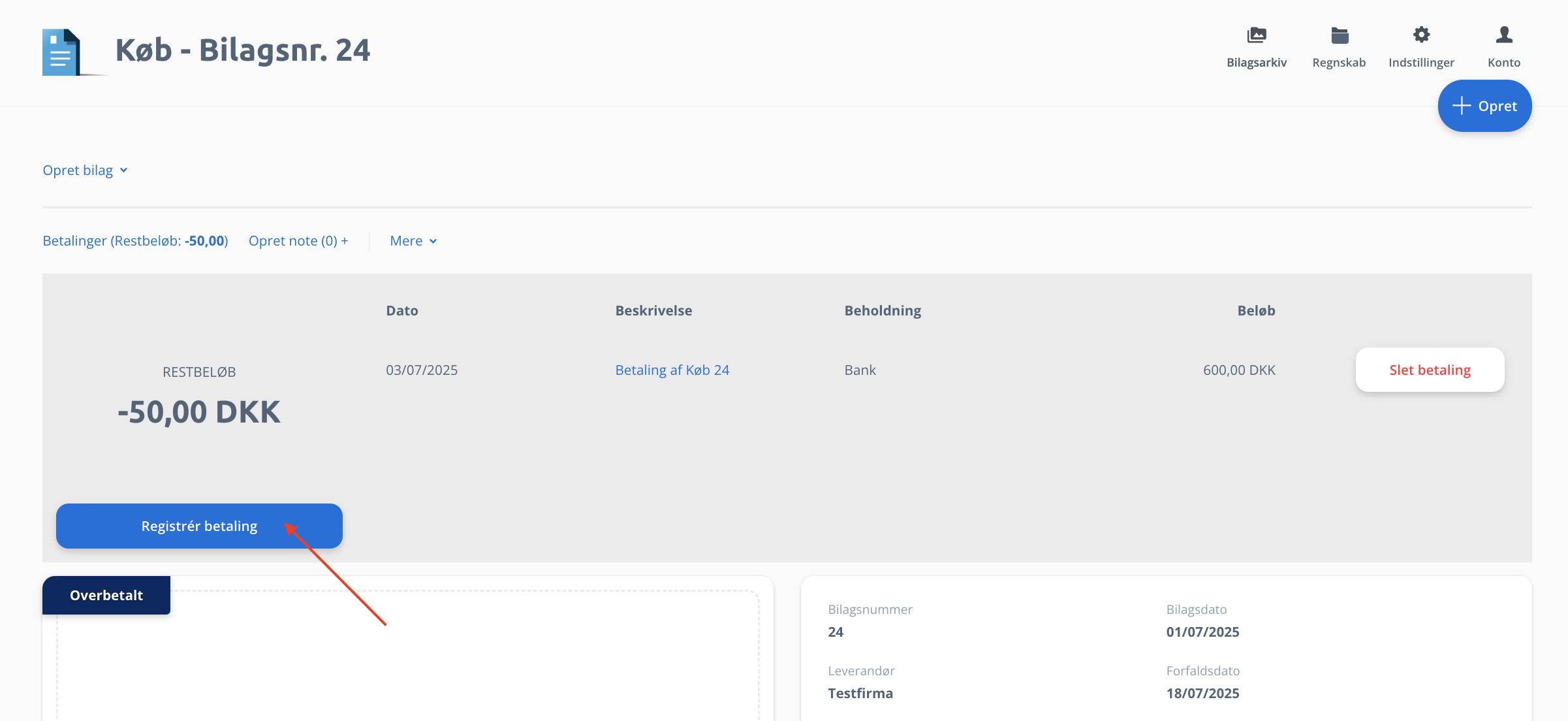Click the 600,00 DKK amount
The image size is (1568, 721).
pyautogui.click(x=1239, y=370)
